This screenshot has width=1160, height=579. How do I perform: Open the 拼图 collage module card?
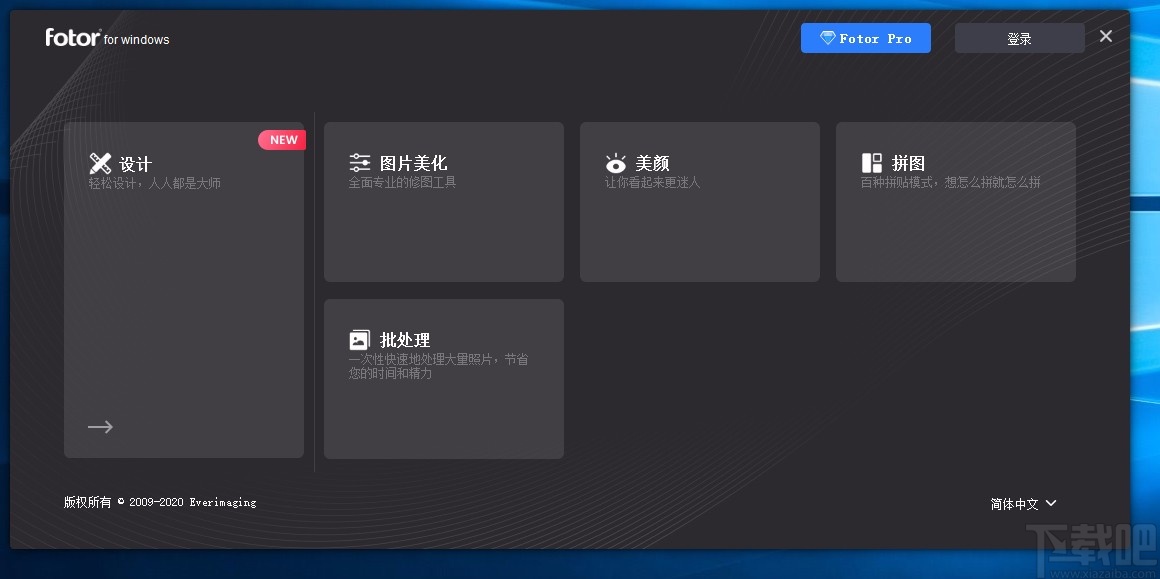[955, 200]
